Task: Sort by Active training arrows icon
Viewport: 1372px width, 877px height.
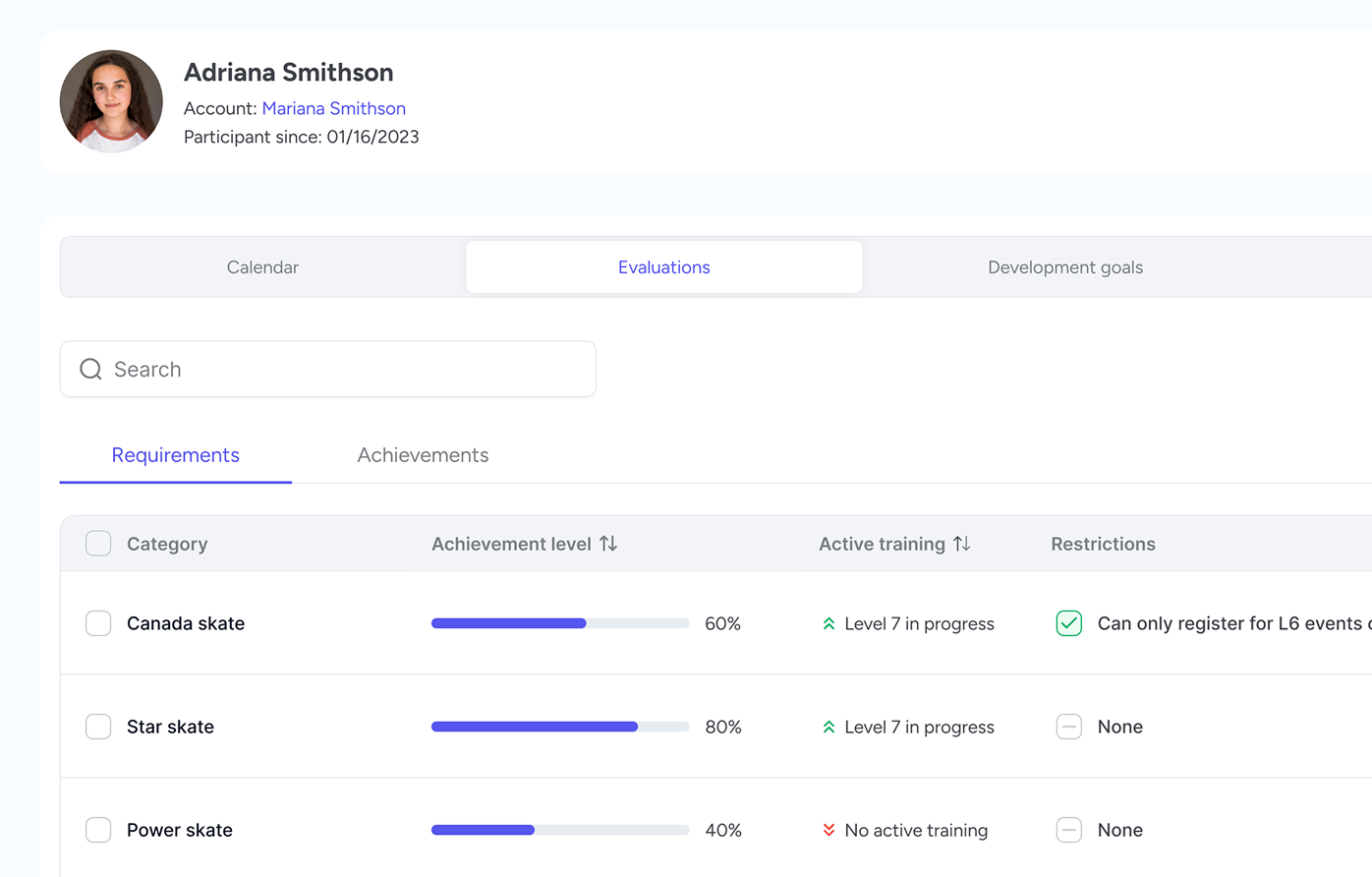Action: click(962, 544)
